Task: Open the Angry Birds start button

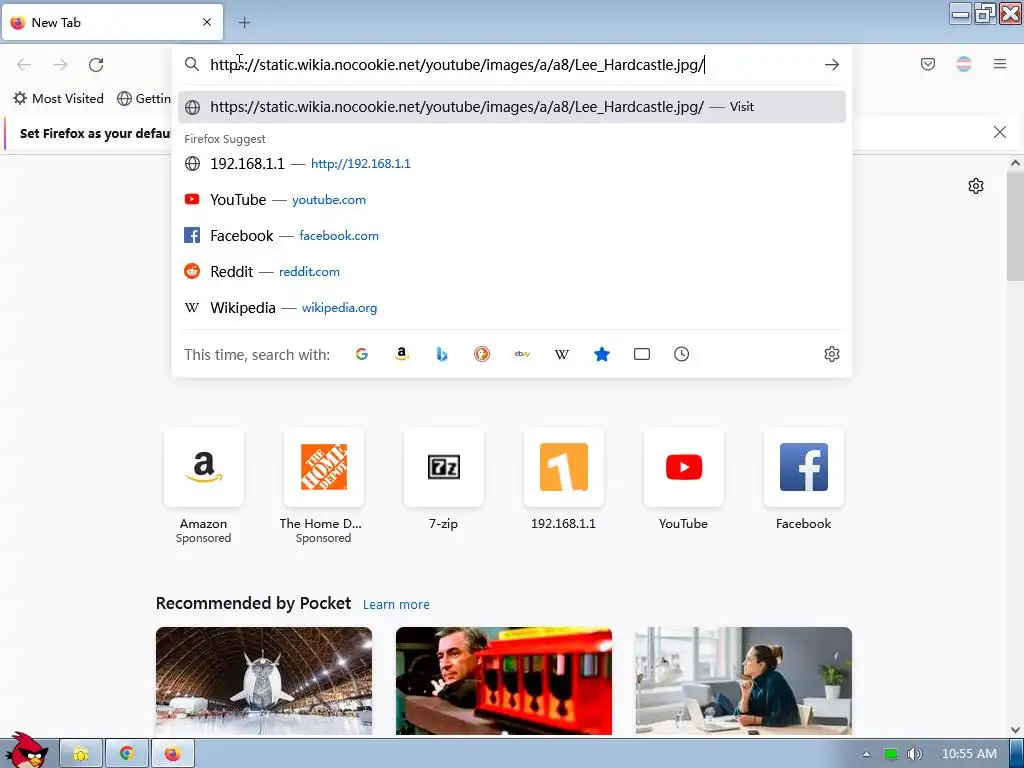Action: click(25, 750)
